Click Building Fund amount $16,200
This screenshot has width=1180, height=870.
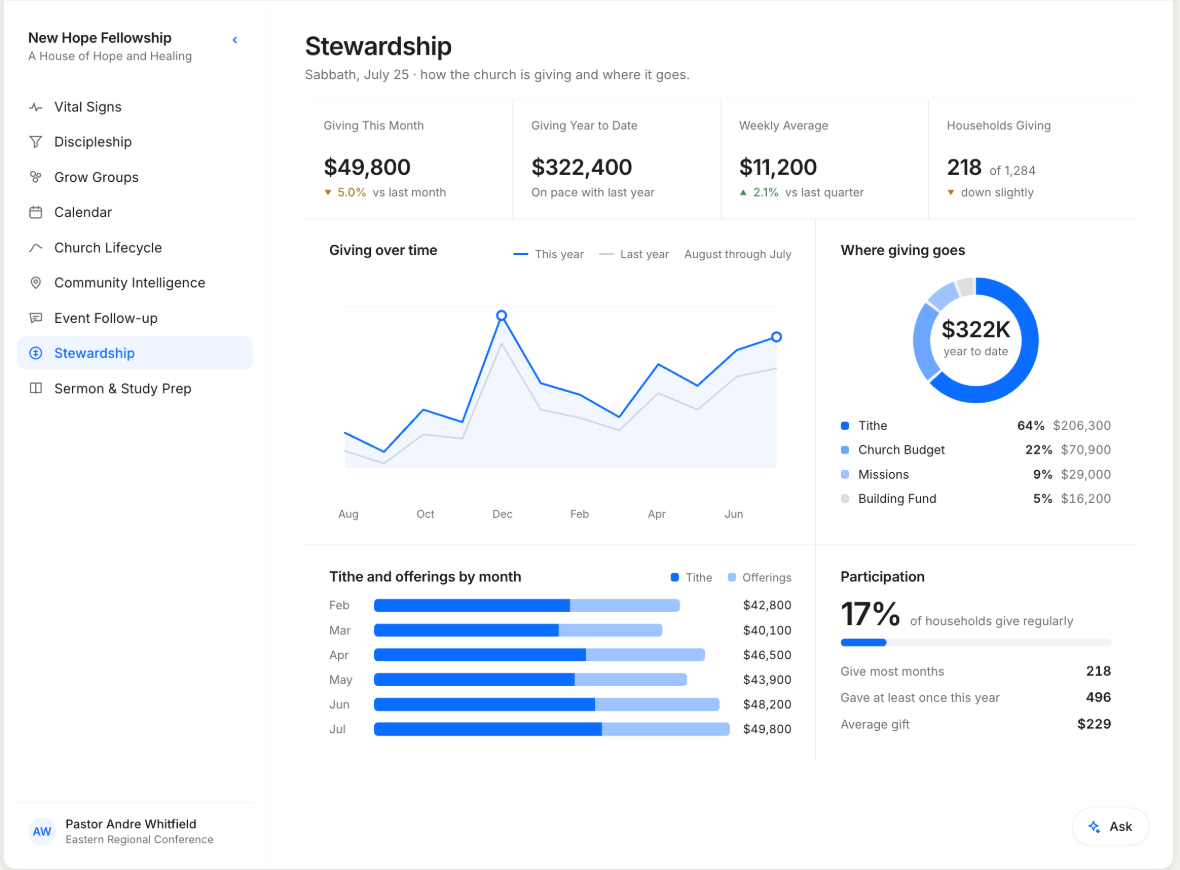(x=1086, y=499)
